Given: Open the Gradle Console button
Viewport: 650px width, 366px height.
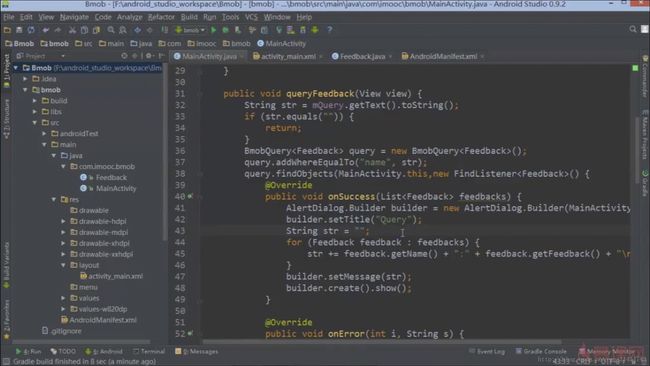Looking at the screenshot, I should click(x=541, y=351).
